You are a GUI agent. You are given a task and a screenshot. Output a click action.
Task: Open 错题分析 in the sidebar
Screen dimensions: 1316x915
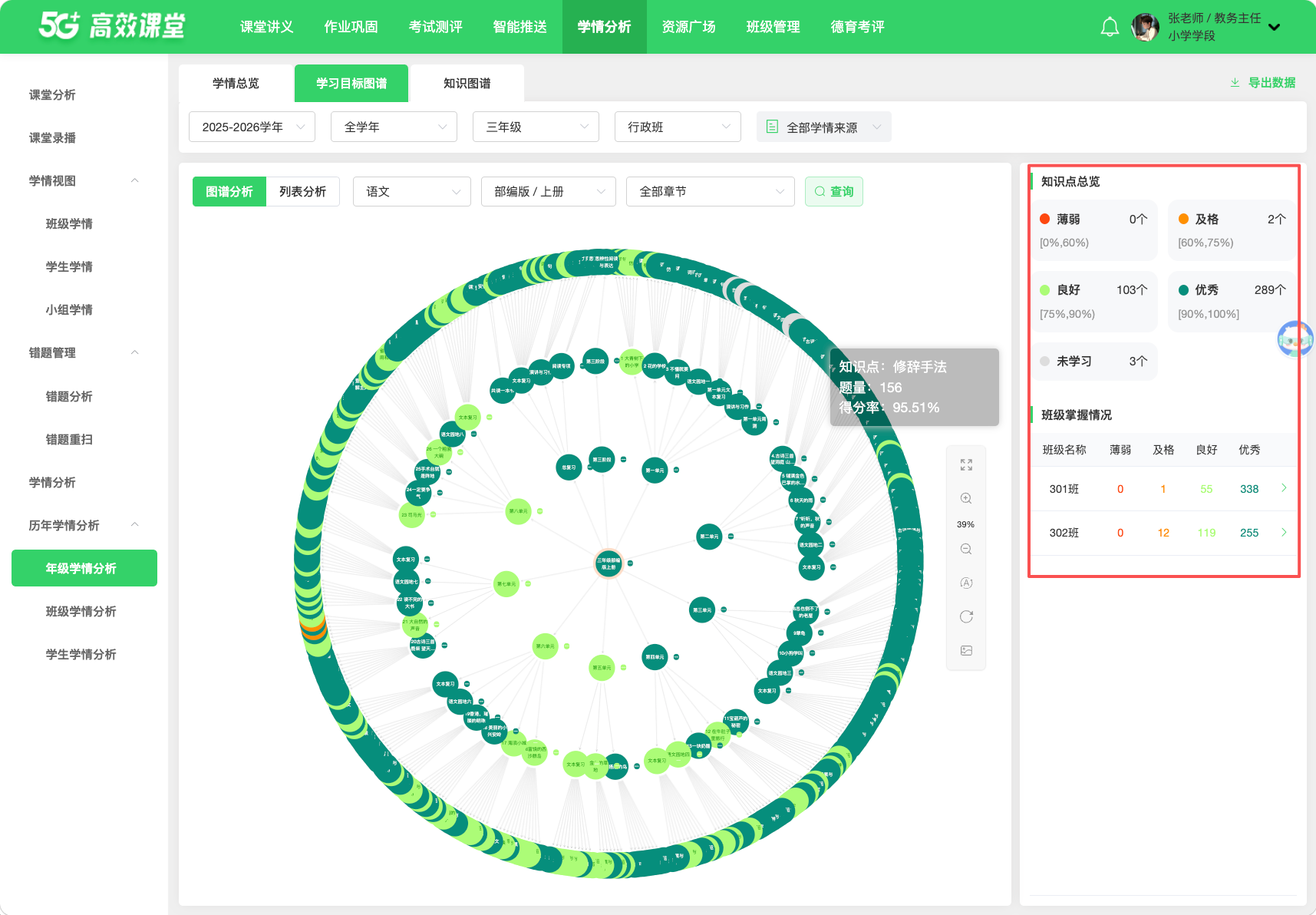coord(69,396)
